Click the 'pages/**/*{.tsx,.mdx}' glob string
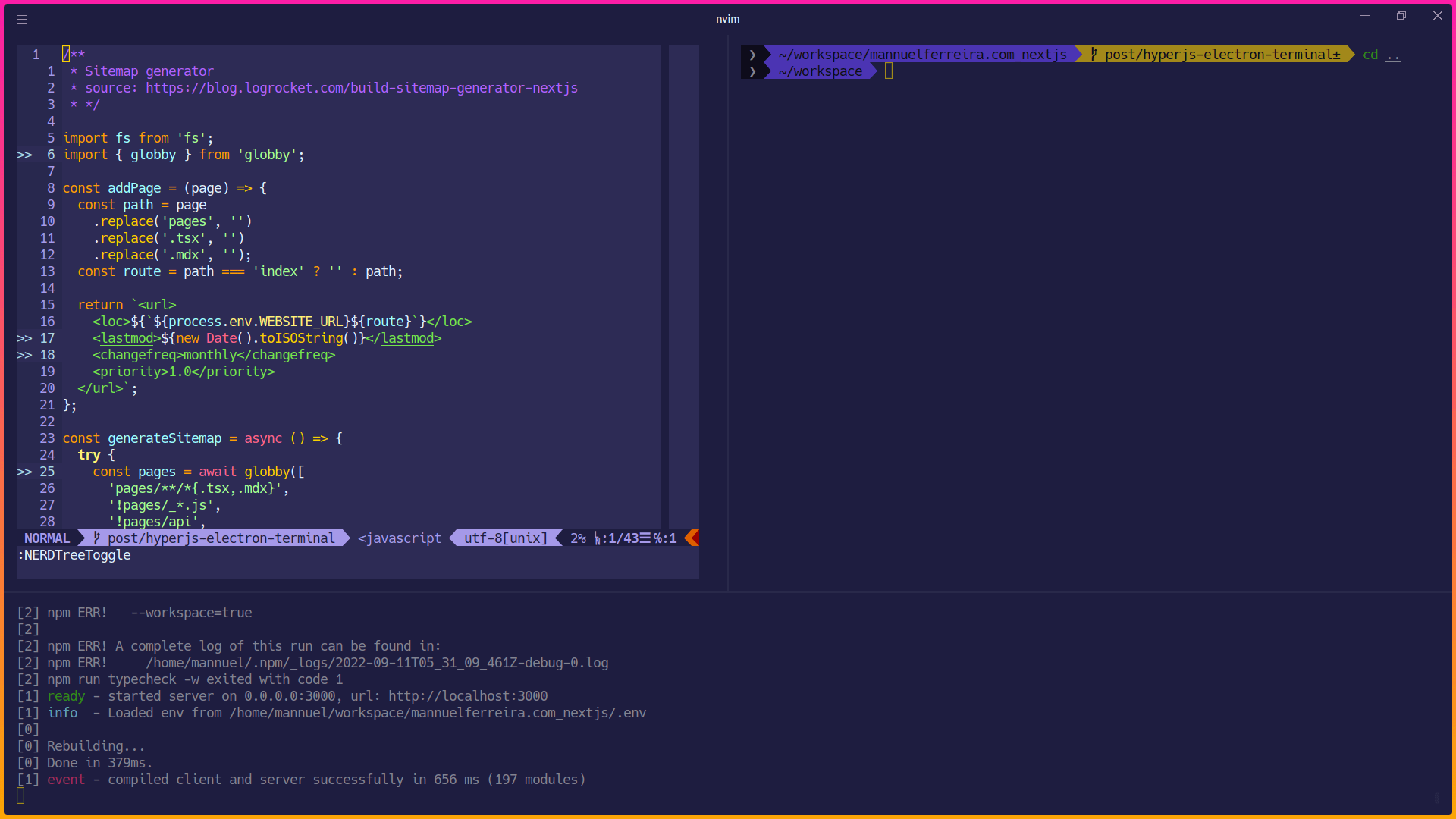This screenshot has width=1456, height=819. tap(195, 488)
